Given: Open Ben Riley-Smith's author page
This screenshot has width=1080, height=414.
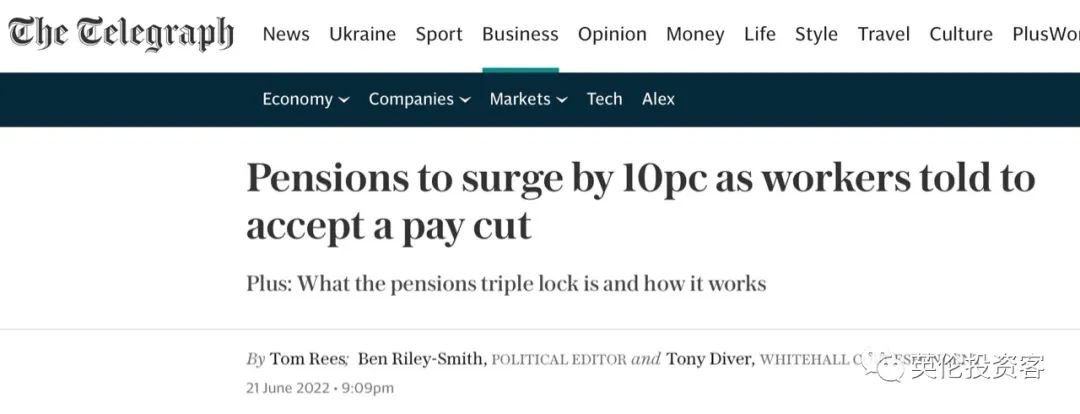Looking at the screenshot, I should tap(424, 359).
